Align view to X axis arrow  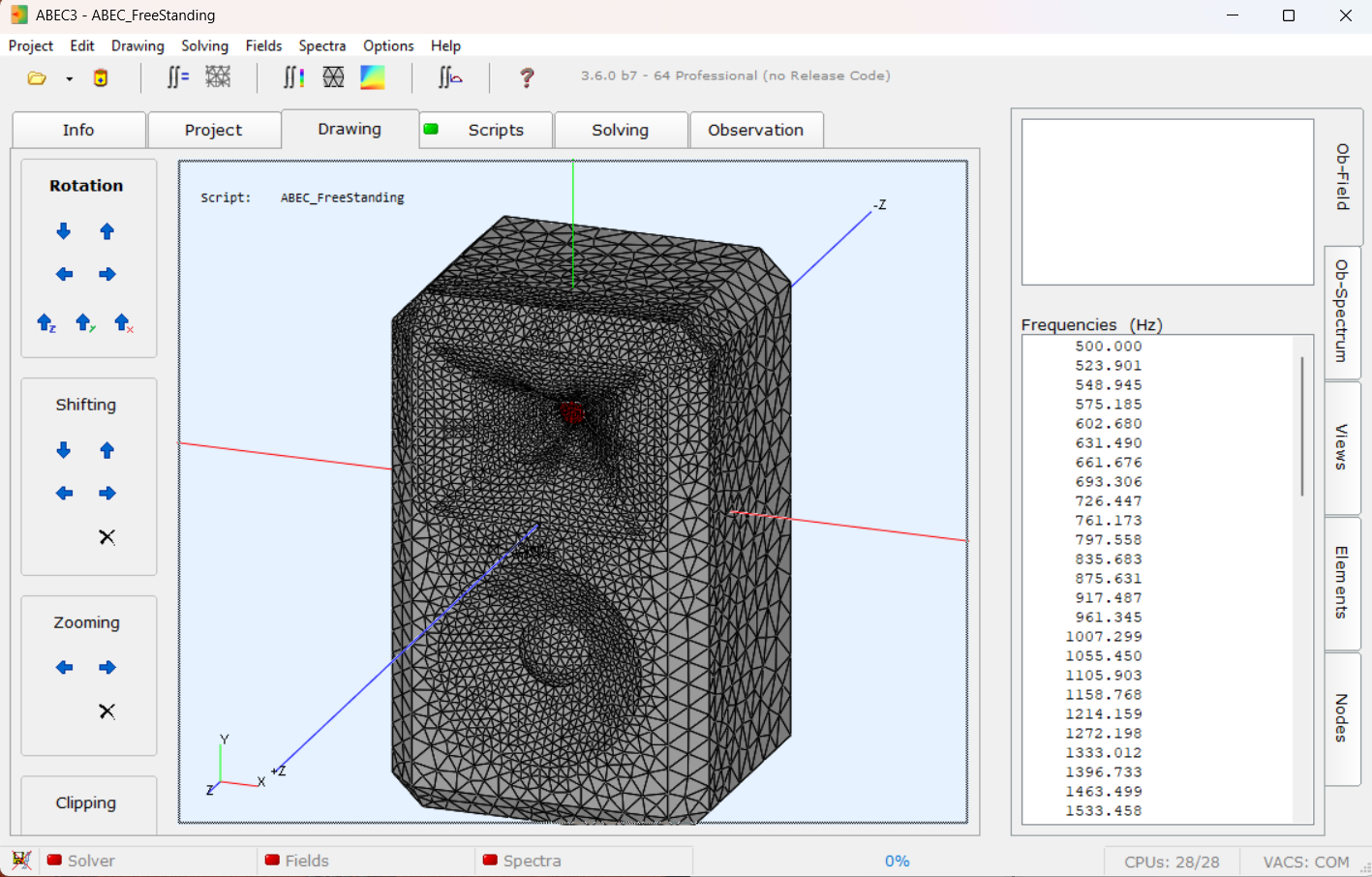124,323
